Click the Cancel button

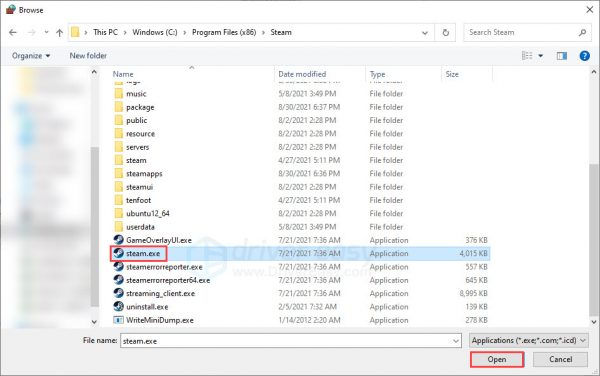click(561, 360)
